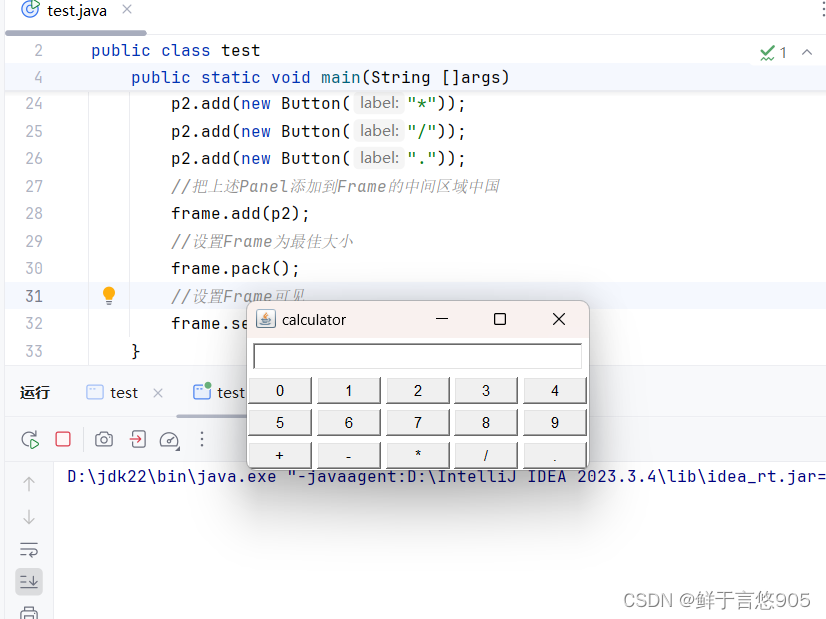Viewport: 826px width, 619px height.
Task: Click the yellow light bulb on line 31
Action: coord(109,296)
